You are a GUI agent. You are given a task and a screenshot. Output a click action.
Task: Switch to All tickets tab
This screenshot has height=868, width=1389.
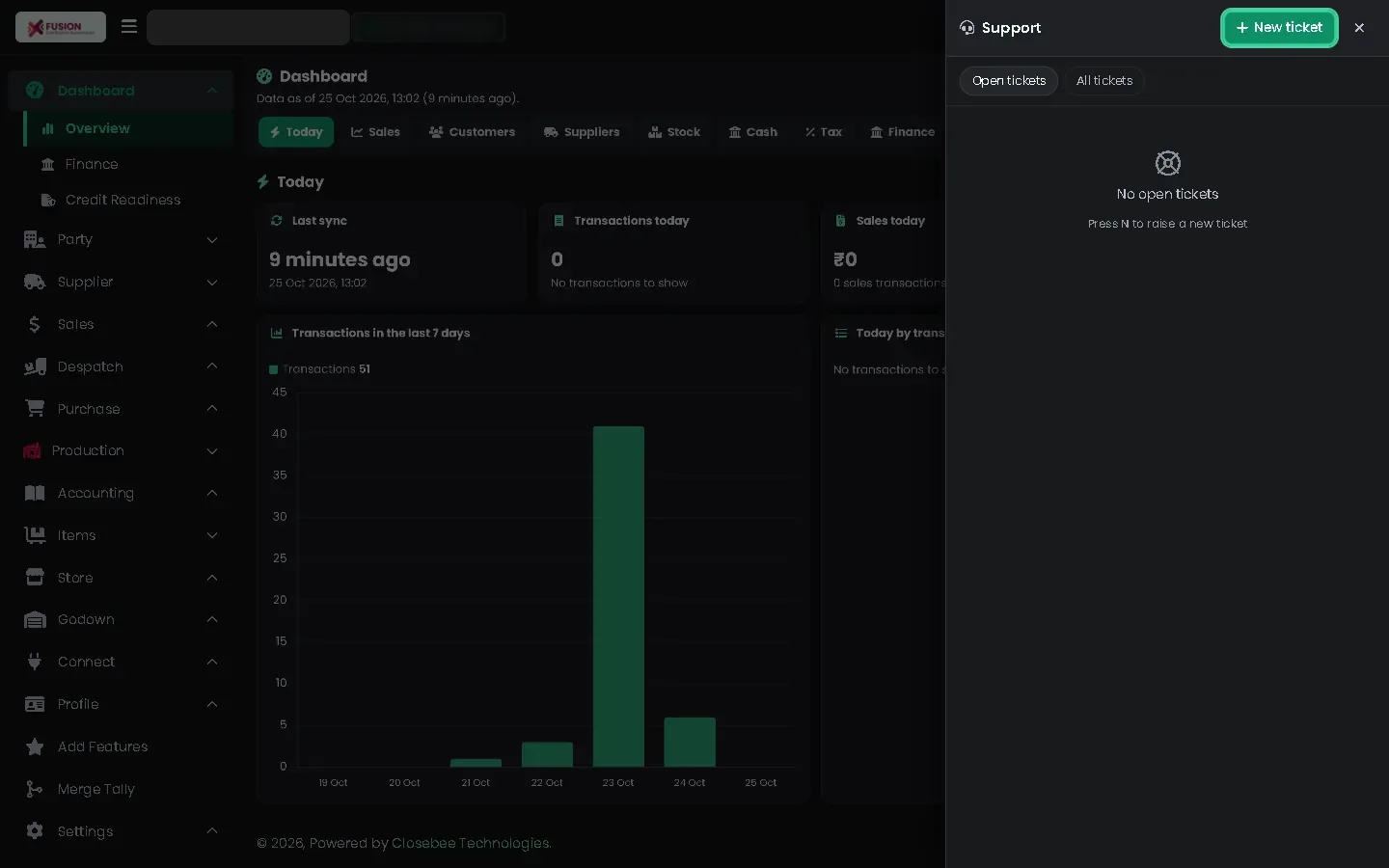coord(1104,81)
